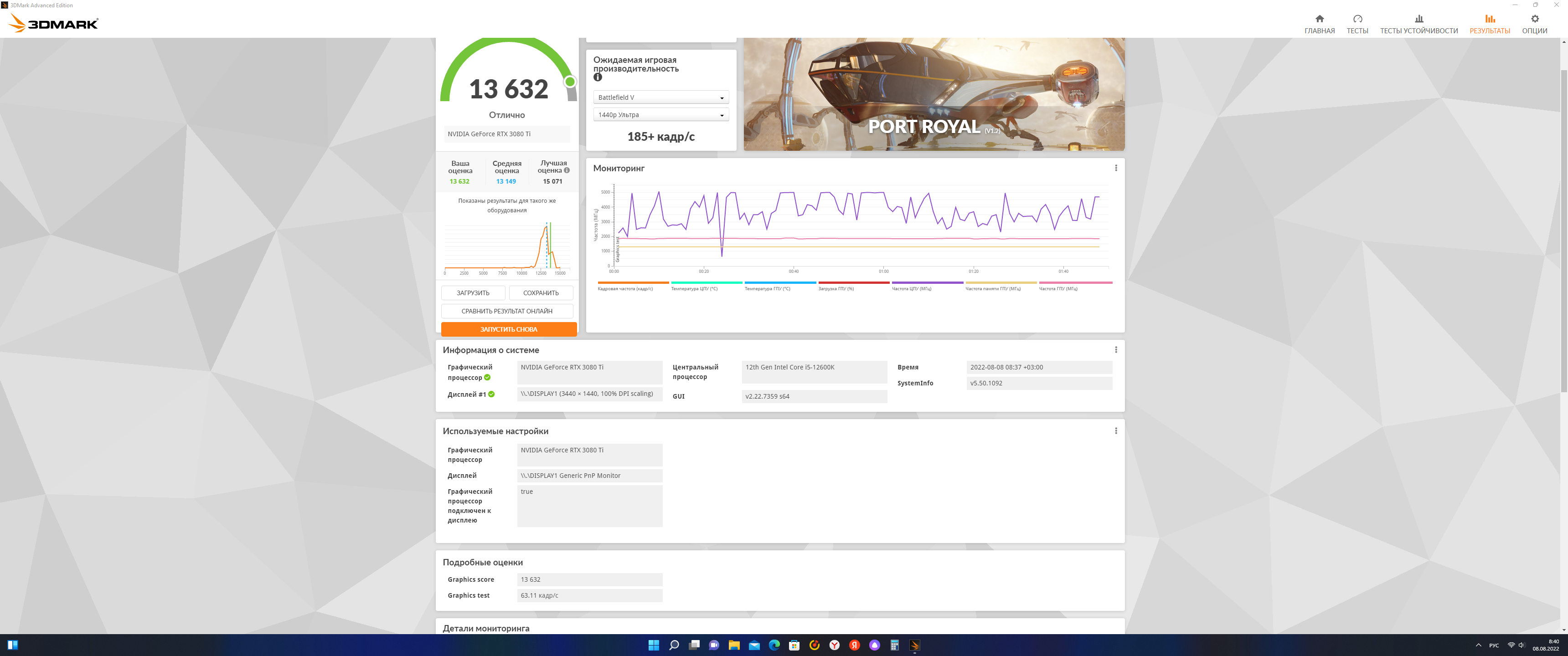Expand the Battlefield V game dropdown

[660, 97]
